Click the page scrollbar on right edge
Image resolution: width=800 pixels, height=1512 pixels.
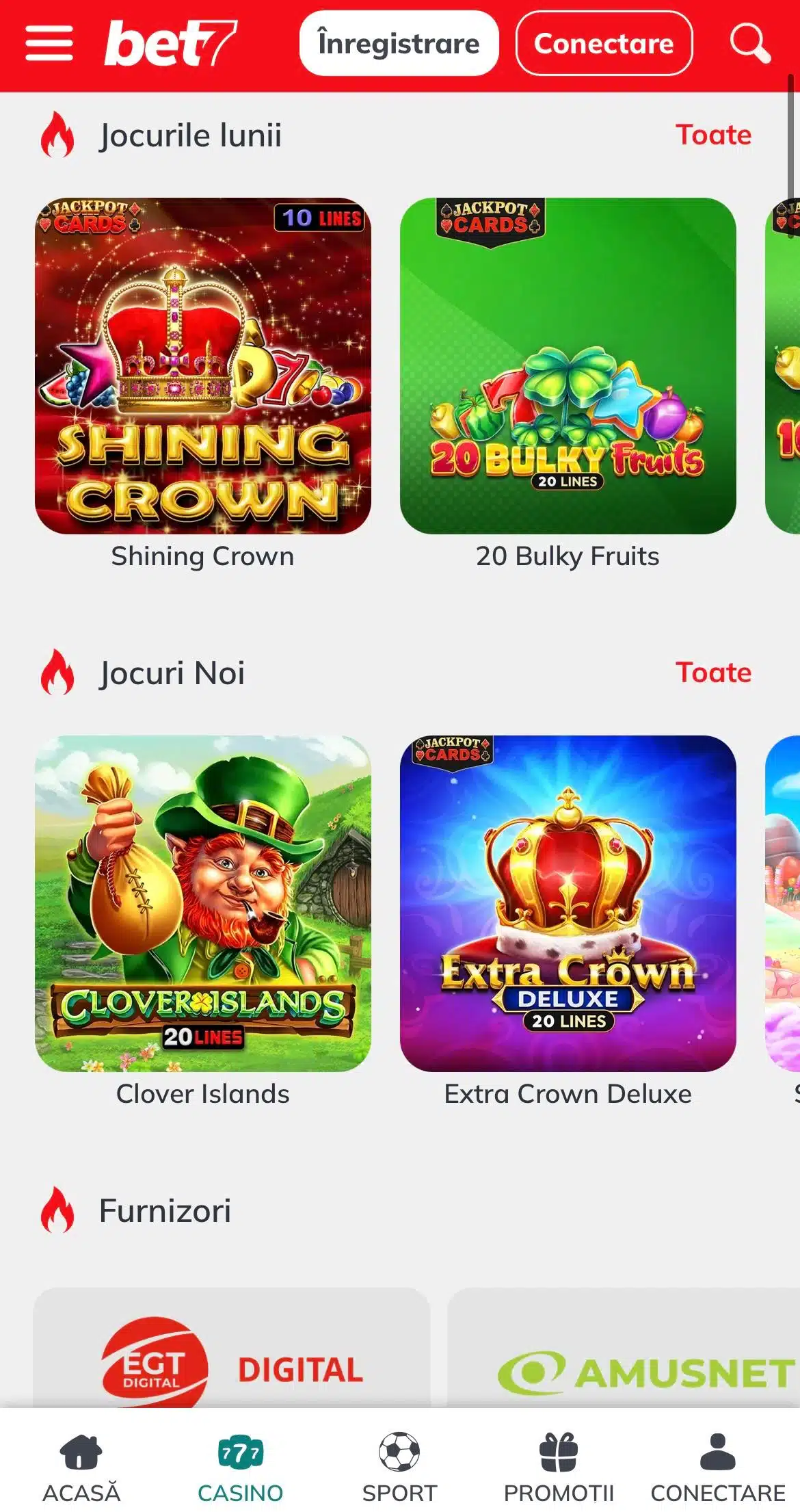791,156
